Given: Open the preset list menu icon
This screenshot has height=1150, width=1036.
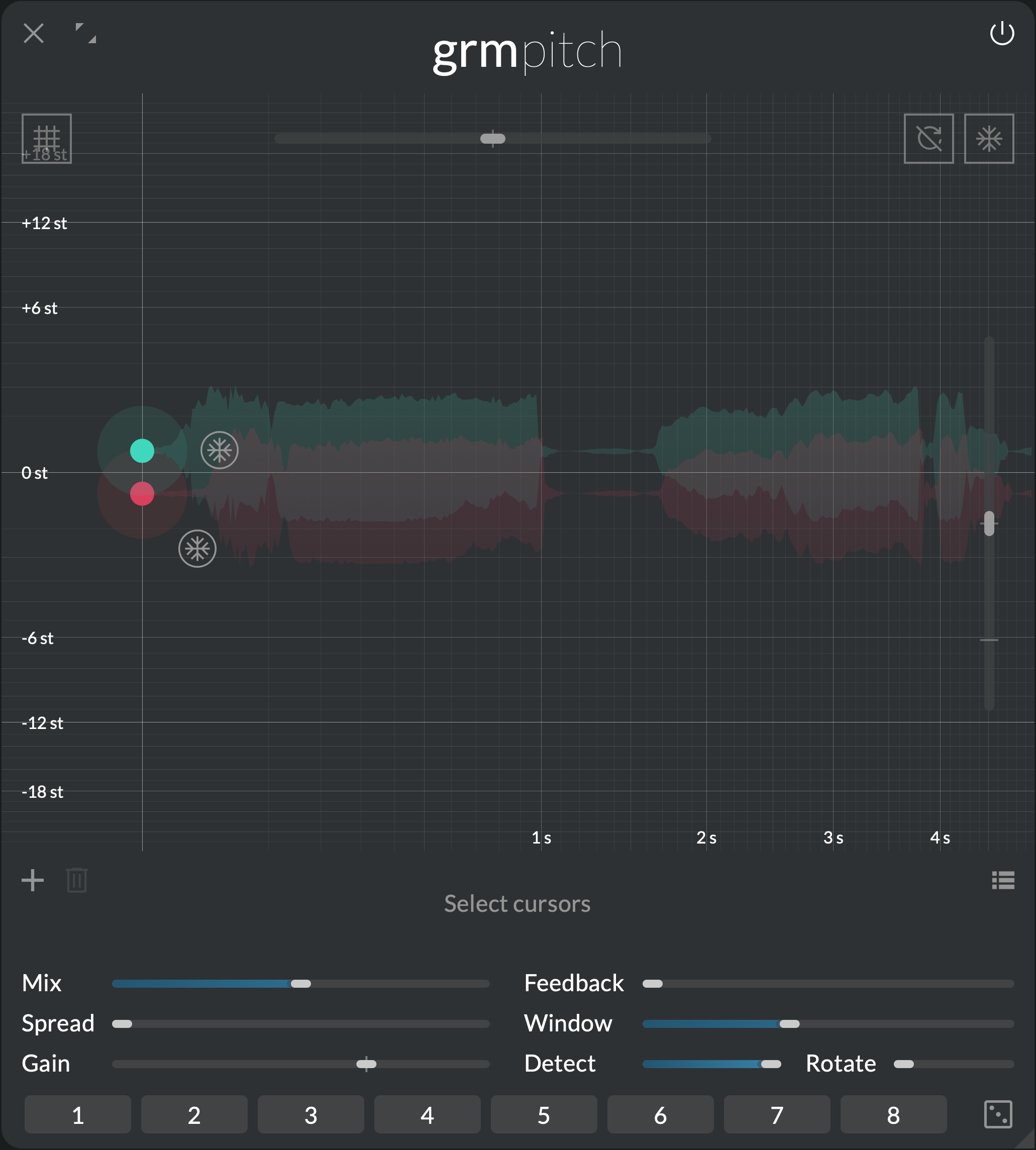Looking at the screenshot, I should (1003, 880).
